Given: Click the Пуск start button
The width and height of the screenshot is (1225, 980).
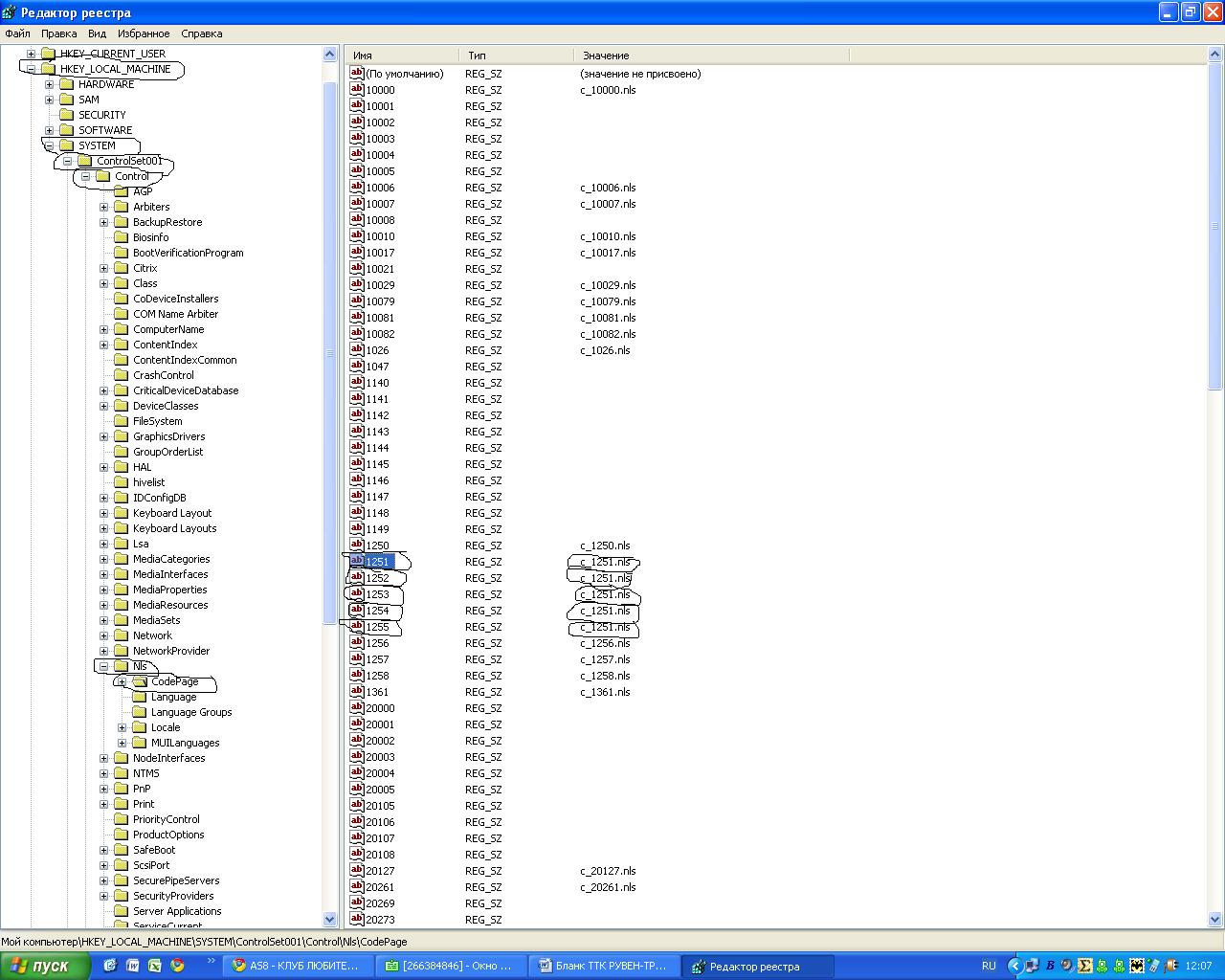Looking at the screenshot, I should tap(45, 966).
